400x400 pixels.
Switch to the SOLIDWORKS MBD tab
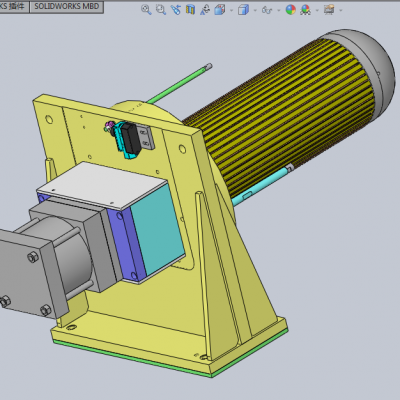coord(67,6)
